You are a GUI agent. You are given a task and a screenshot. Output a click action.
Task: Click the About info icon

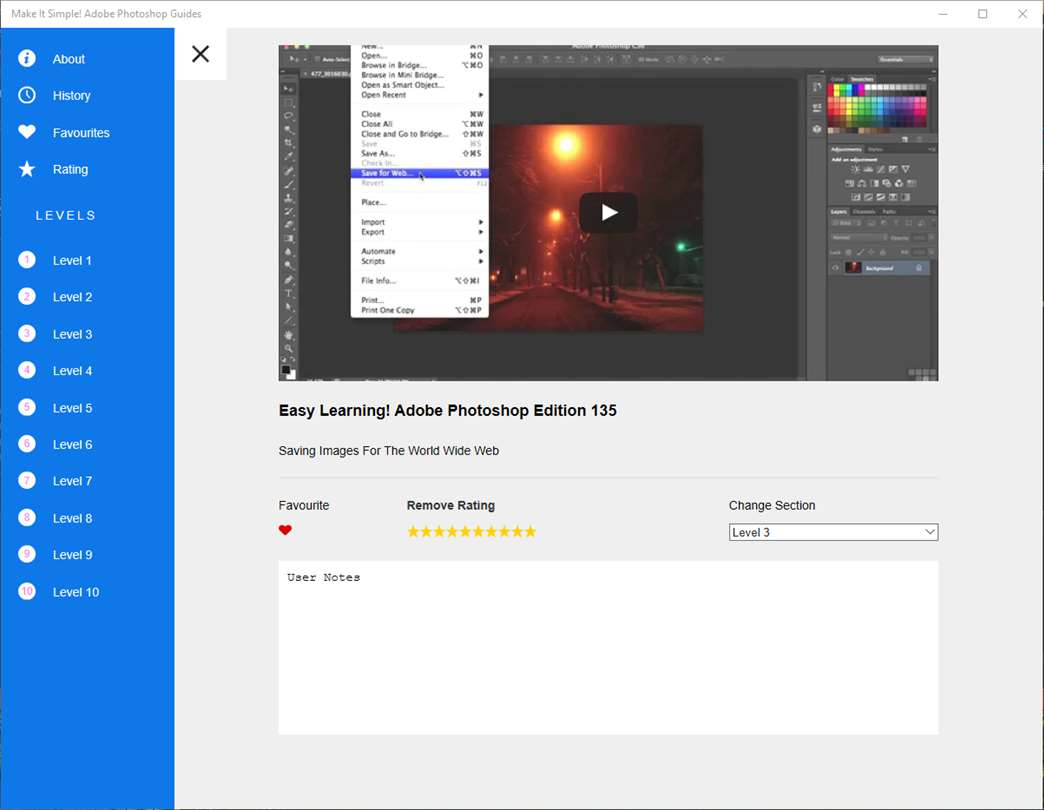click(27, 59)
